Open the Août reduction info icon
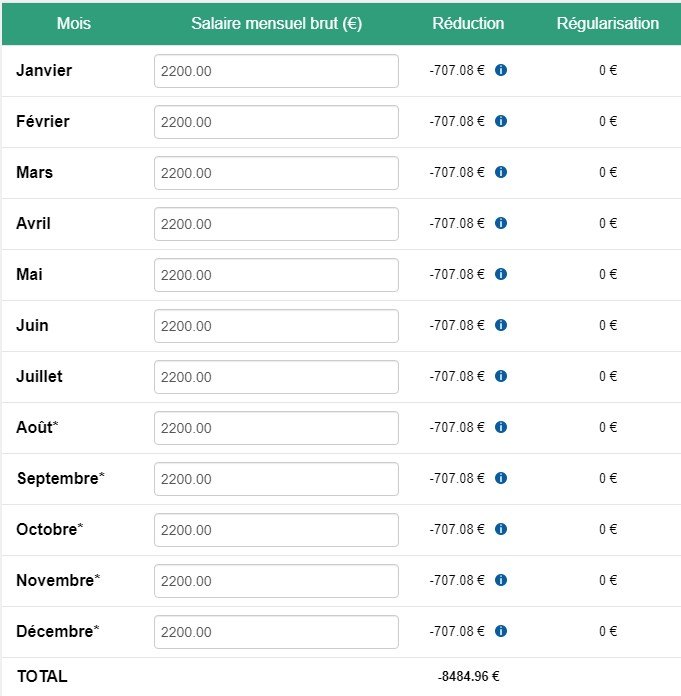The height and width of the screenshot is (696, 681). pos(501,427)
